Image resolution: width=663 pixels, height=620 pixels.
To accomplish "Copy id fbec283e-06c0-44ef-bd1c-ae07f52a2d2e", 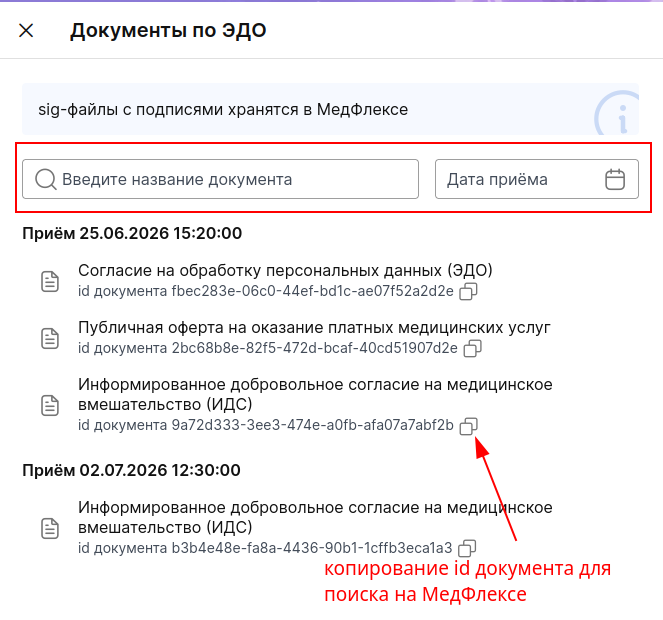I will (x=468, y=291).
